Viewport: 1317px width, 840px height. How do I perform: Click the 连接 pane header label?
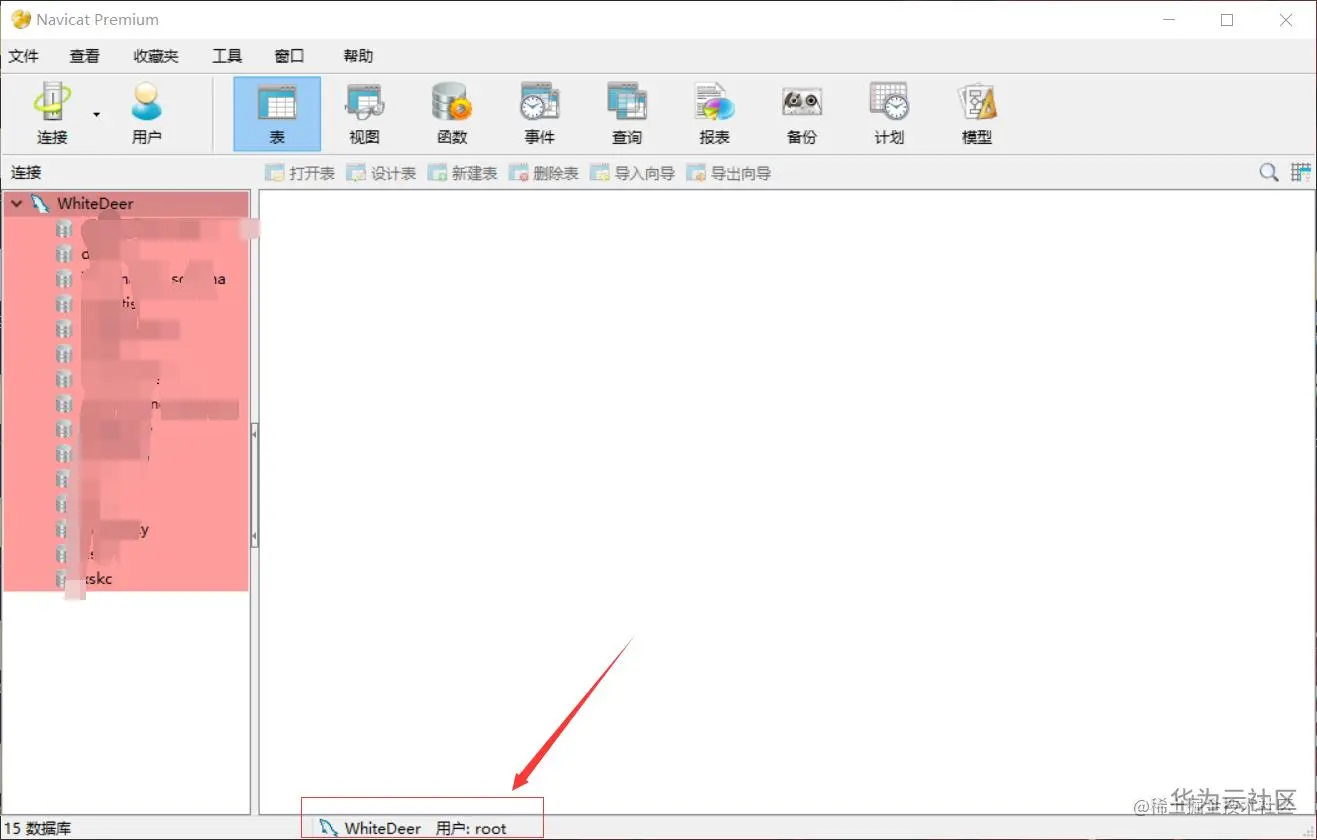pyautogui.click(x=26, y=173)
